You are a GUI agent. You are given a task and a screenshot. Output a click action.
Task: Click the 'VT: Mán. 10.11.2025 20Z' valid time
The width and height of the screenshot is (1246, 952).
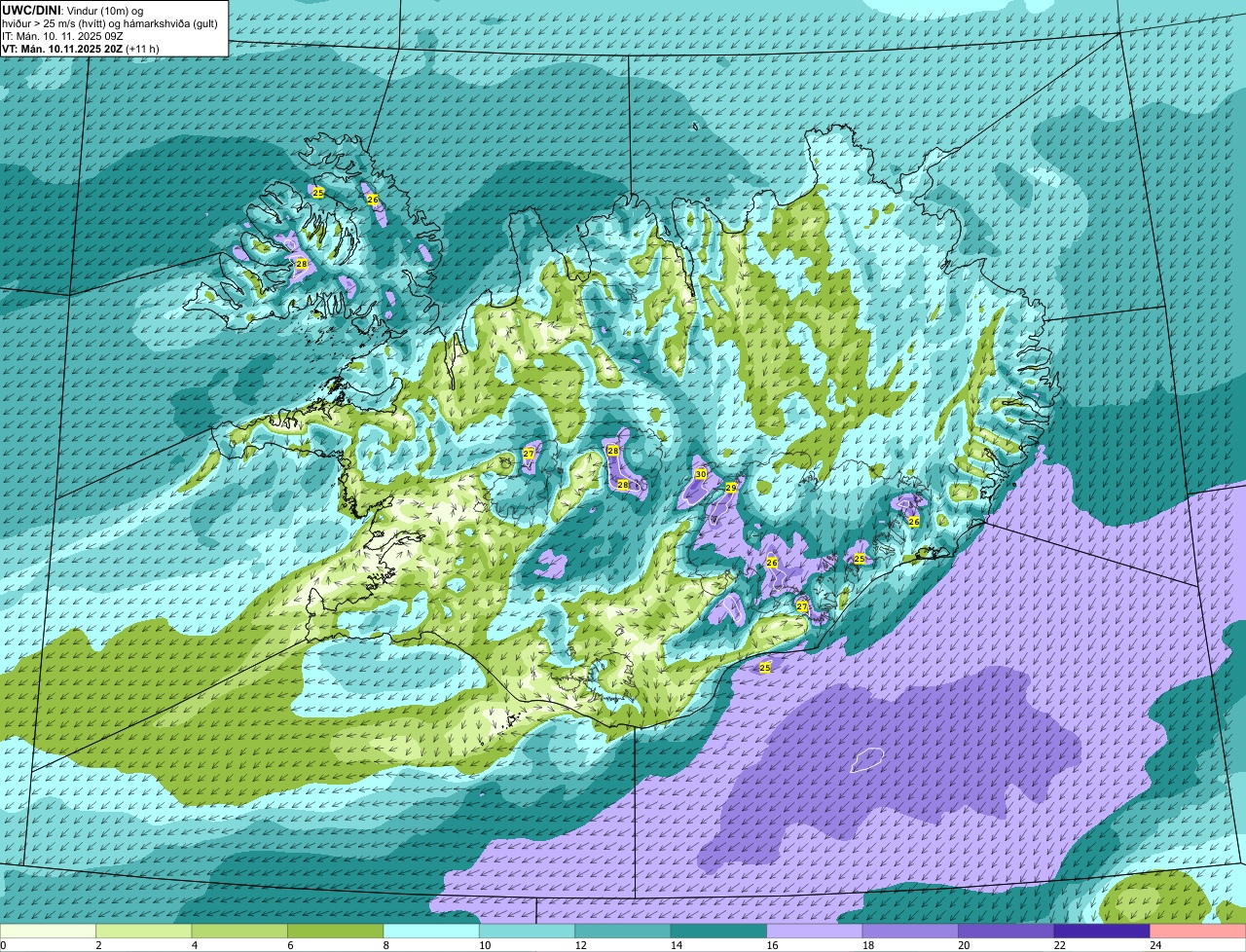(61, 49)
